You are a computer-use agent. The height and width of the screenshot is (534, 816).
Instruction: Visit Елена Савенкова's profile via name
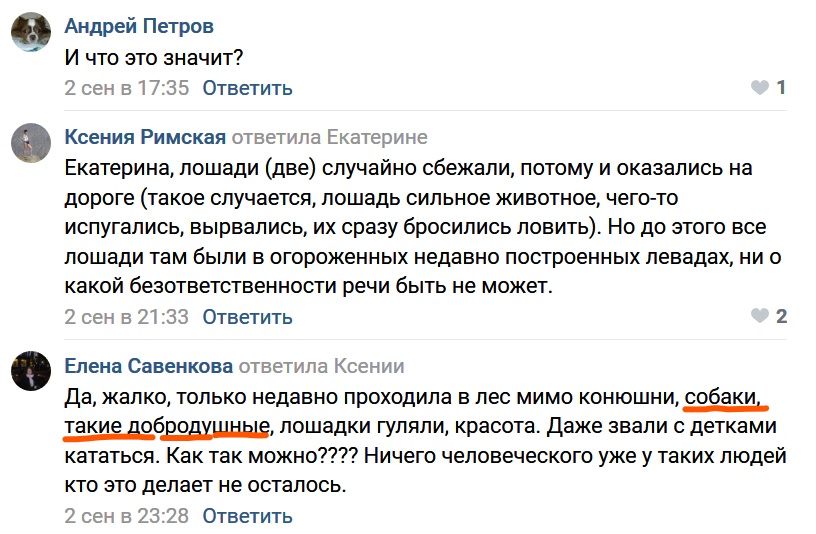pos(148,366)
